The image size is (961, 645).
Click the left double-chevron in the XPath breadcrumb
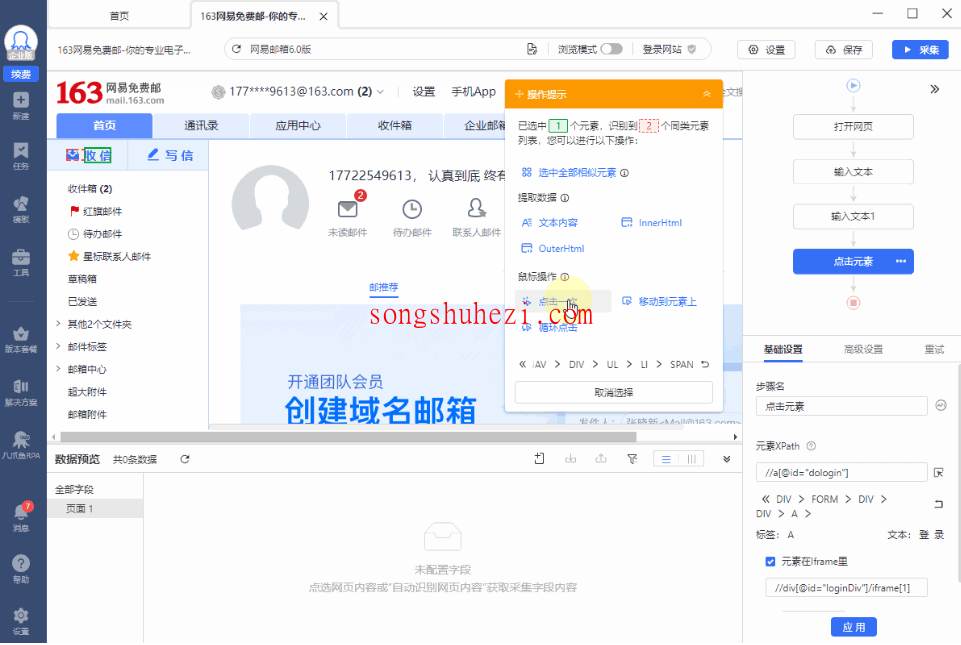[x=765, y=499]
